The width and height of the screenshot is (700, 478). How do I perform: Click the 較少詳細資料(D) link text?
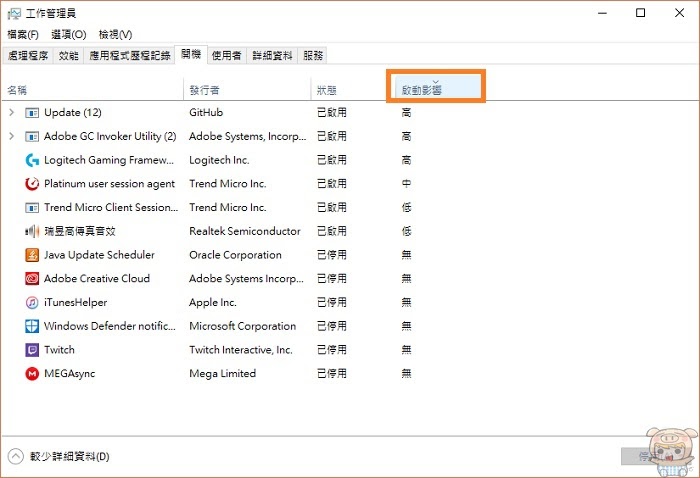point(70,457)
